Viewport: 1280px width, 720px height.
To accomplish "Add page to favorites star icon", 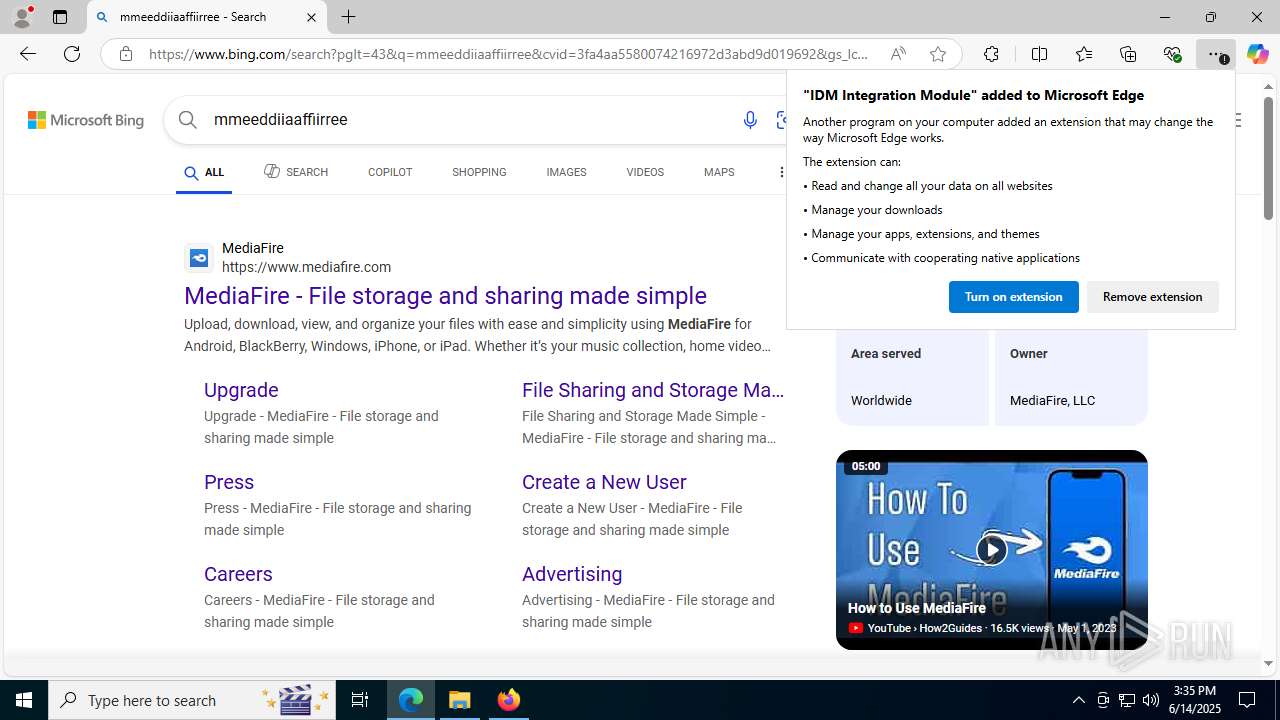I will pyautogui.click(x=937, y=54).
